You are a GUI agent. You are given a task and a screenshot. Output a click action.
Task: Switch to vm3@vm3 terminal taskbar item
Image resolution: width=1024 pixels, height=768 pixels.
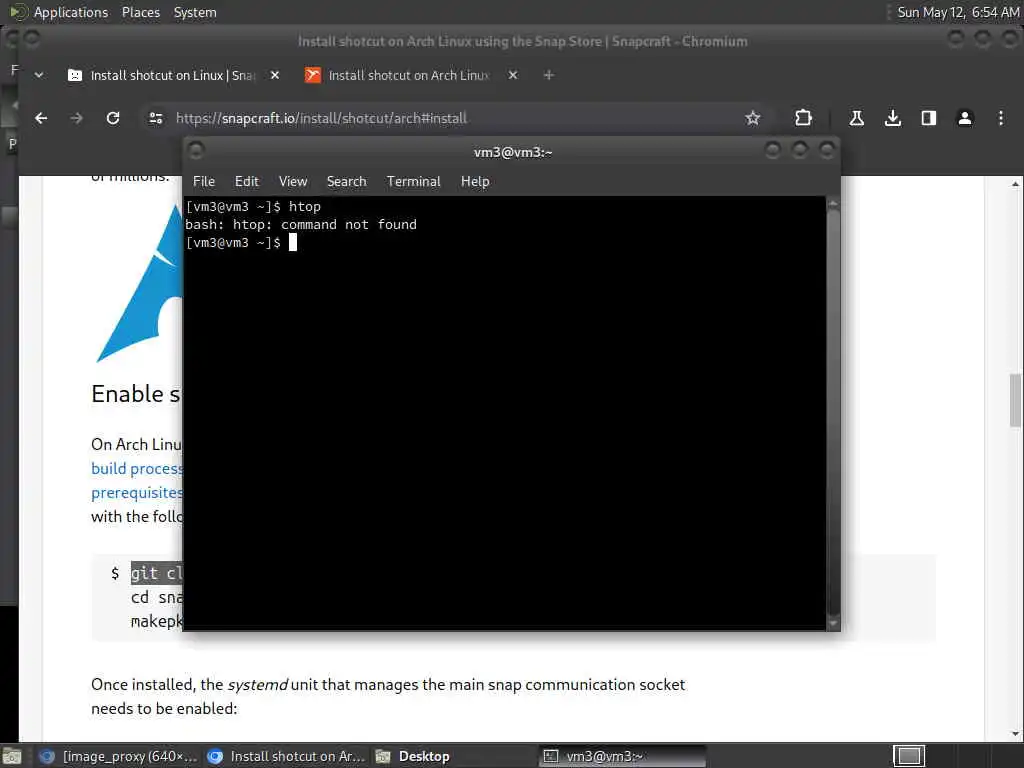(623, 756)
